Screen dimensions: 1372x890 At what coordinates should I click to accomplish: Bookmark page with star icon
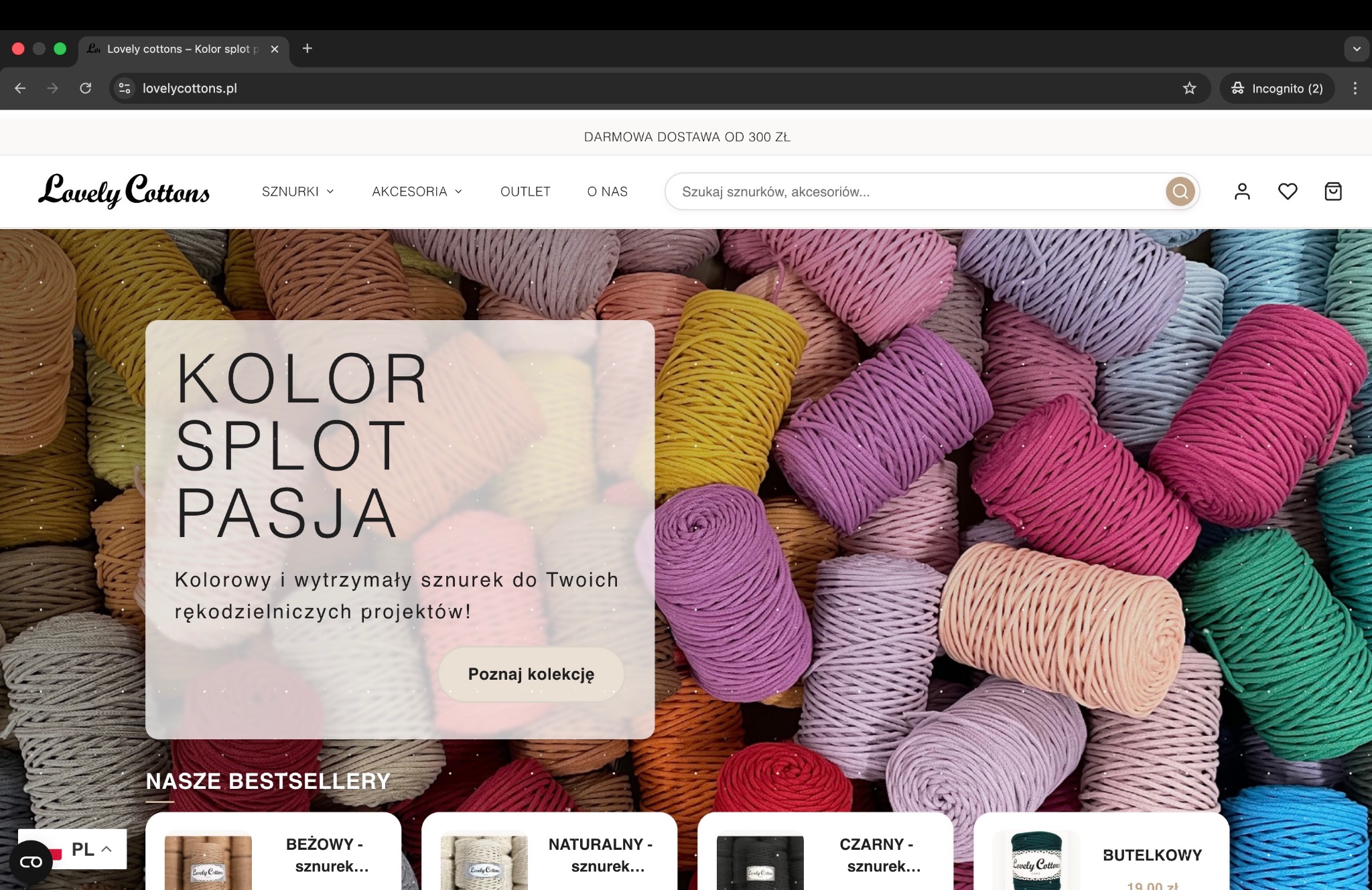(1189, 88)
